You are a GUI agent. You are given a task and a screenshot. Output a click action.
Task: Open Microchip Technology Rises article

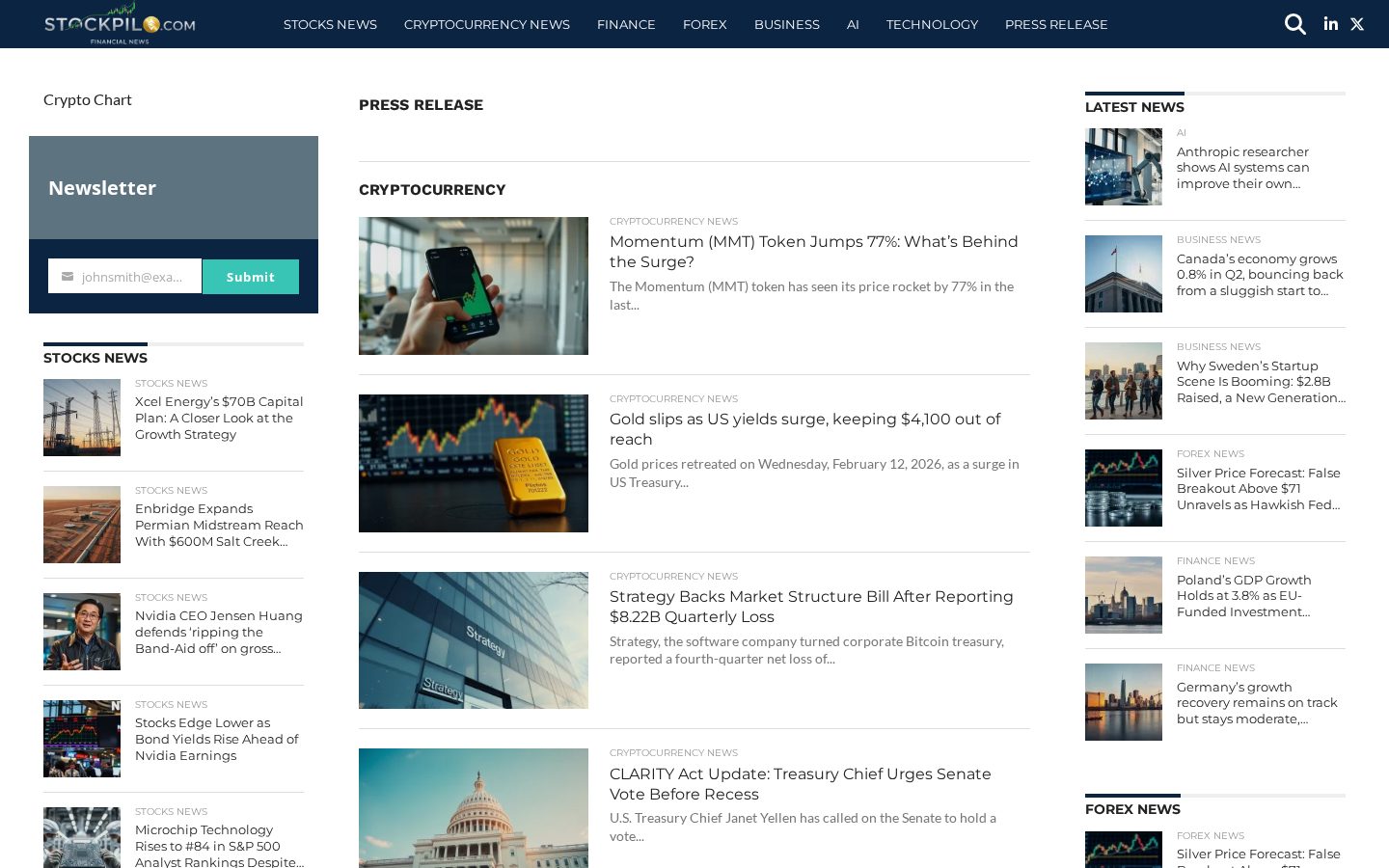[219, 845]
